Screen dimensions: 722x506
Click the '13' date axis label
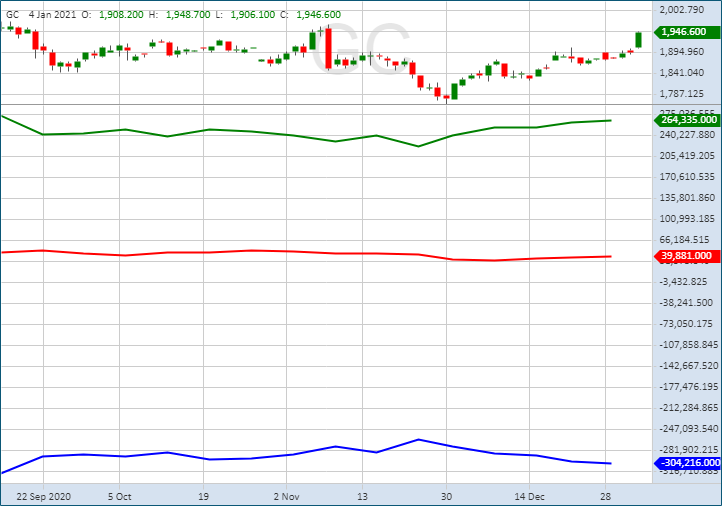(362, 497)
